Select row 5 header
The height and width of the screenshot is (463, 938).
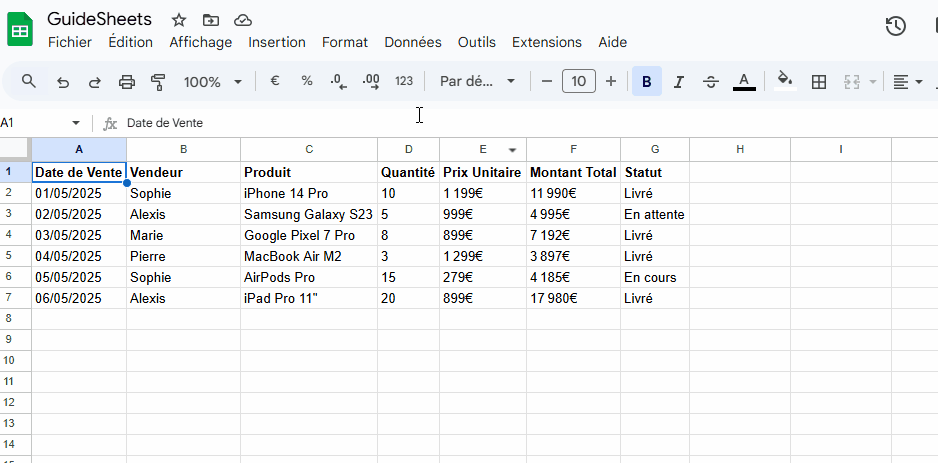tap(16, 256)
